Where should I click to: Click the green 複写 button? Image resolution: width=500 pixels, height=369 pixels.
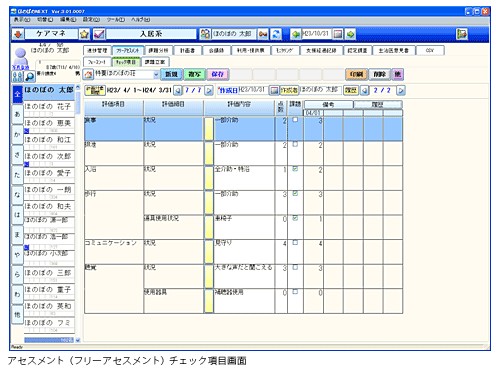pos(194,74)
